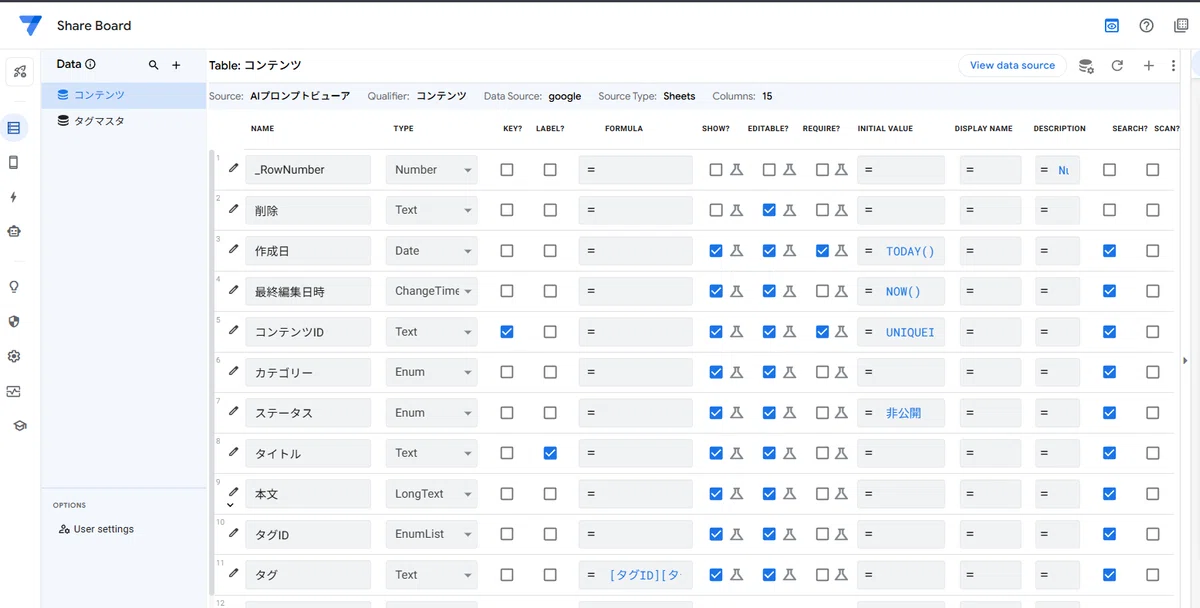Edit the name field コンテンツID

(x=308, y=332)
